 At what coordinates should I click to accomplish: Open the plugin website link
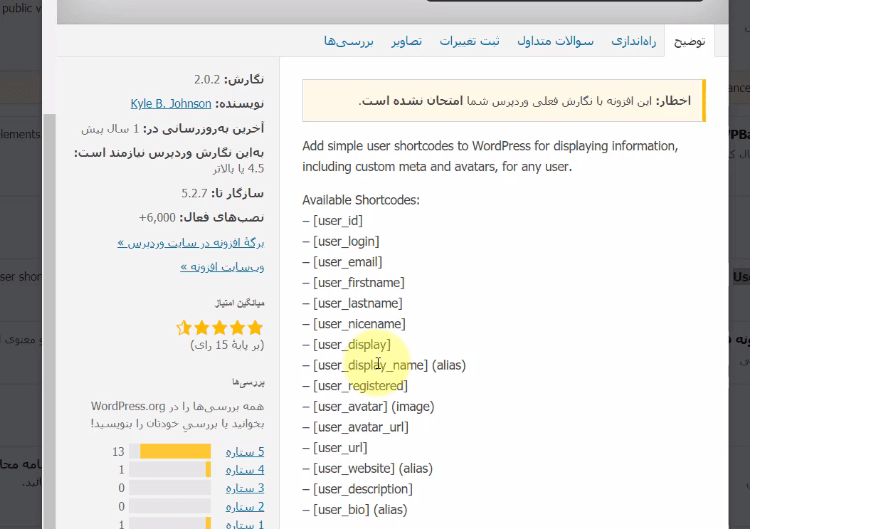point(222,268)
